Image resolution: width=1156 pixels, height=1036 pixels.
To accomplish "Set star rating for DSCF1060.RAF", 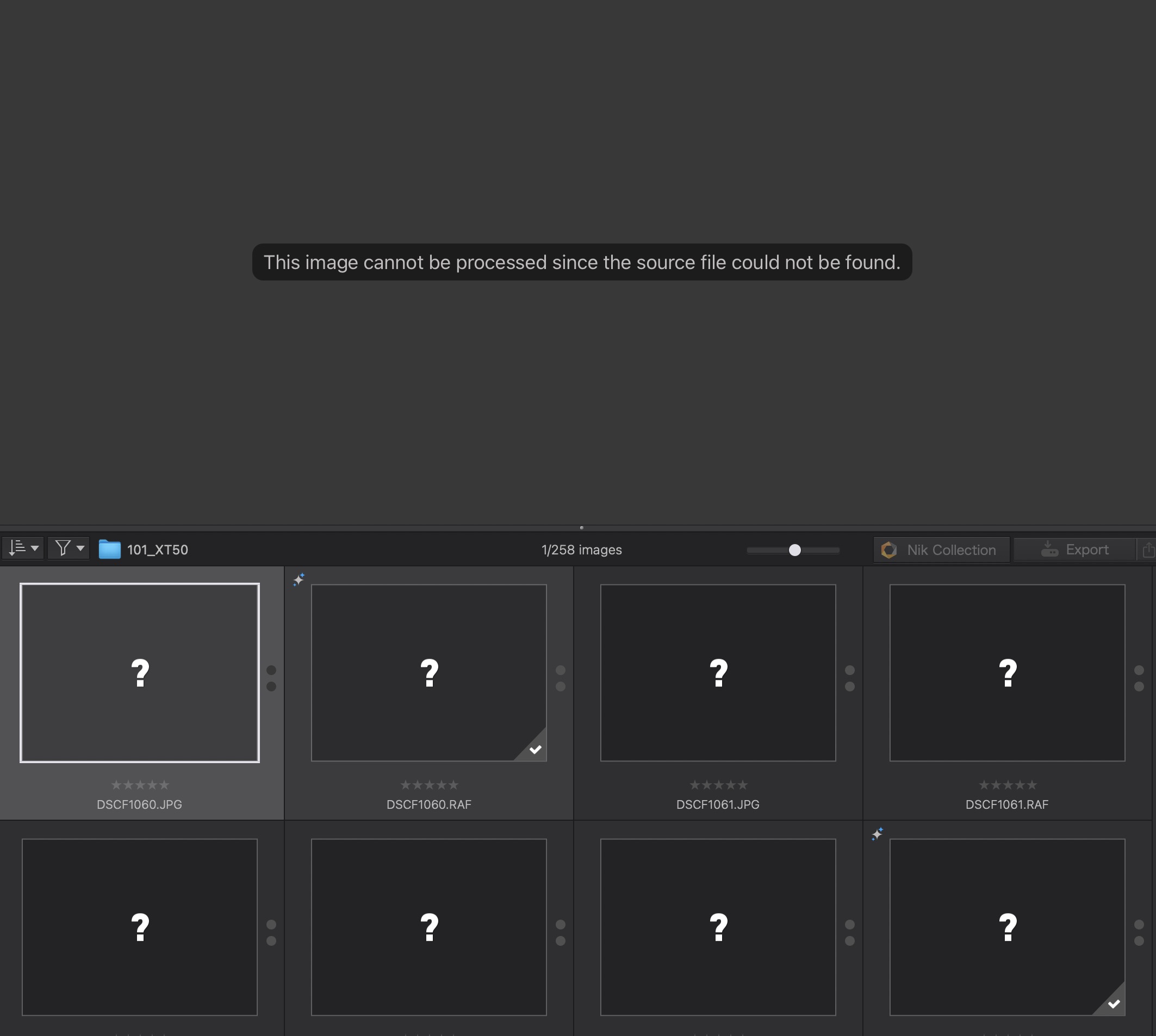I will [x=430, y=785].
